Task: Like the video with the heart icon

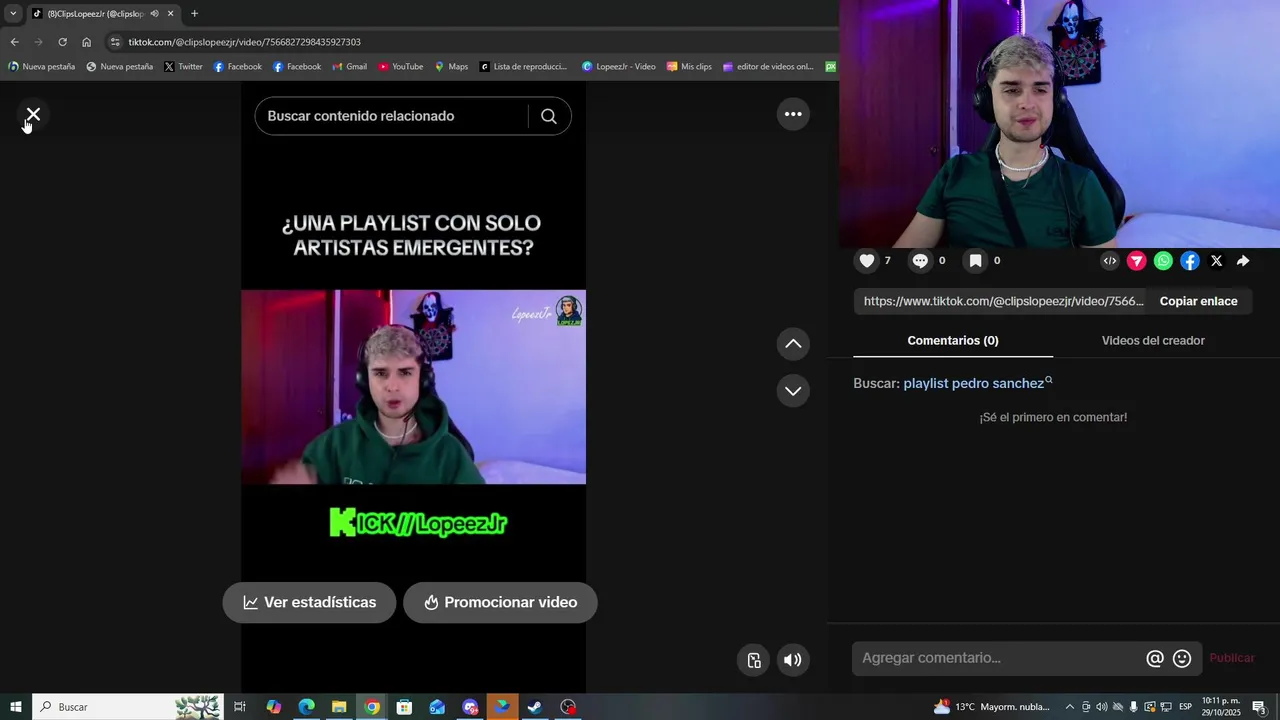Action: pyautogui.click(x=867, y=261)
